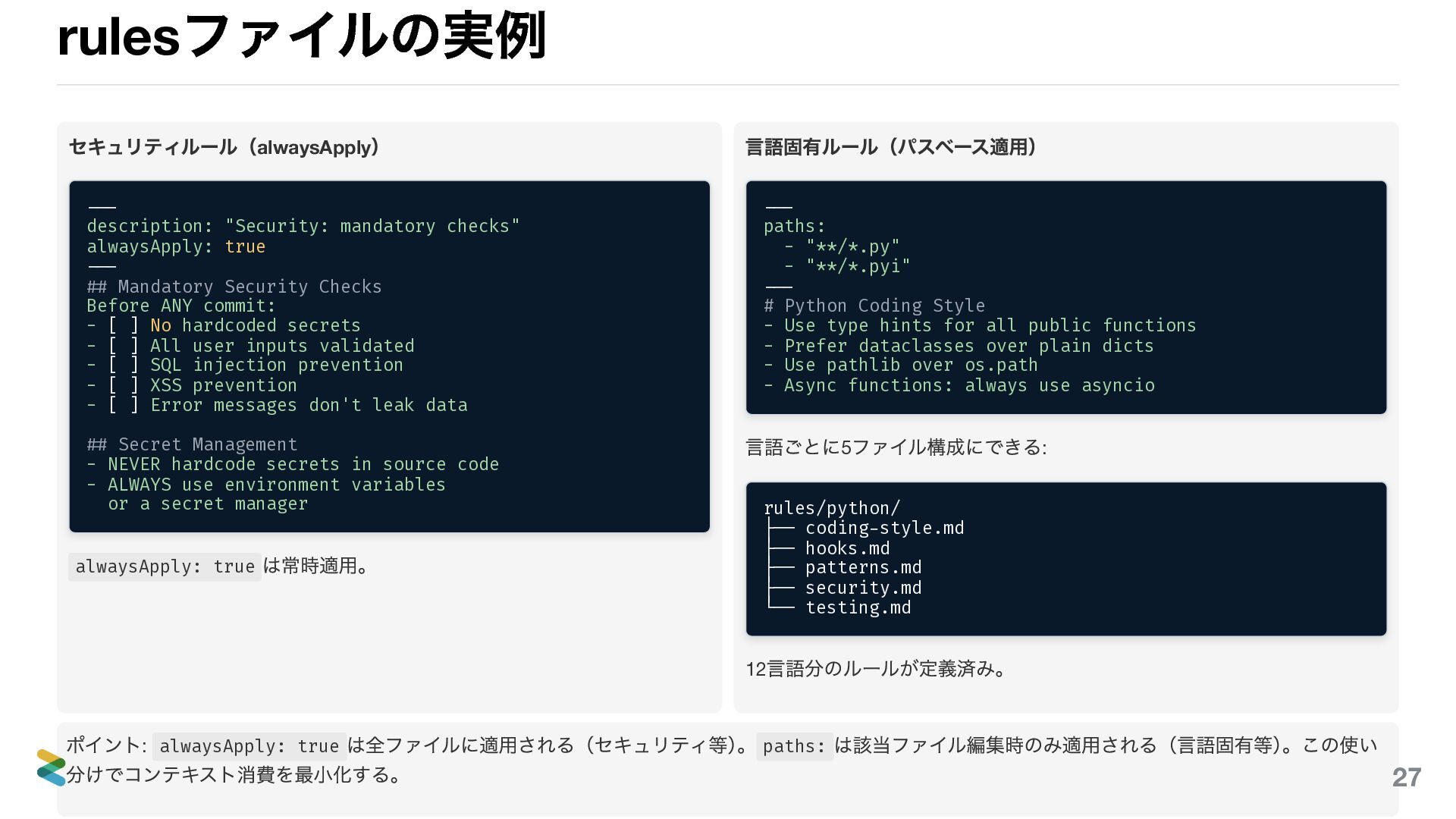This screenshot has width=1456, height=819.
Task: Click the colorful logo icon at bottom left
Action: pos(51,767)
